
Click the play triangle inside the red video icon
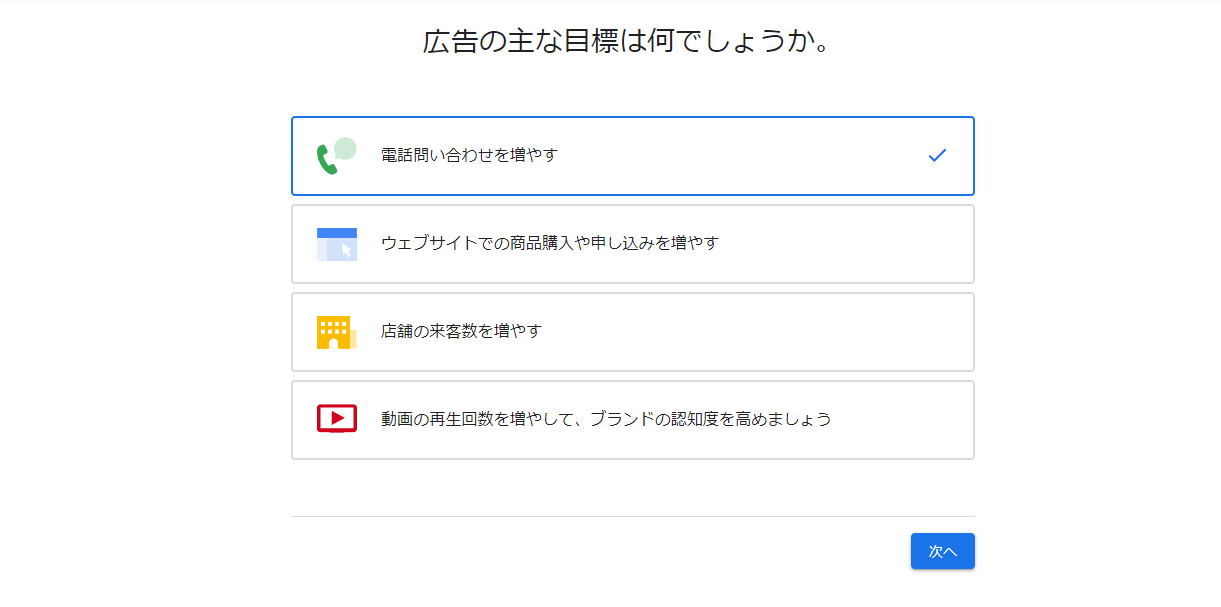(x=337, y=417)
